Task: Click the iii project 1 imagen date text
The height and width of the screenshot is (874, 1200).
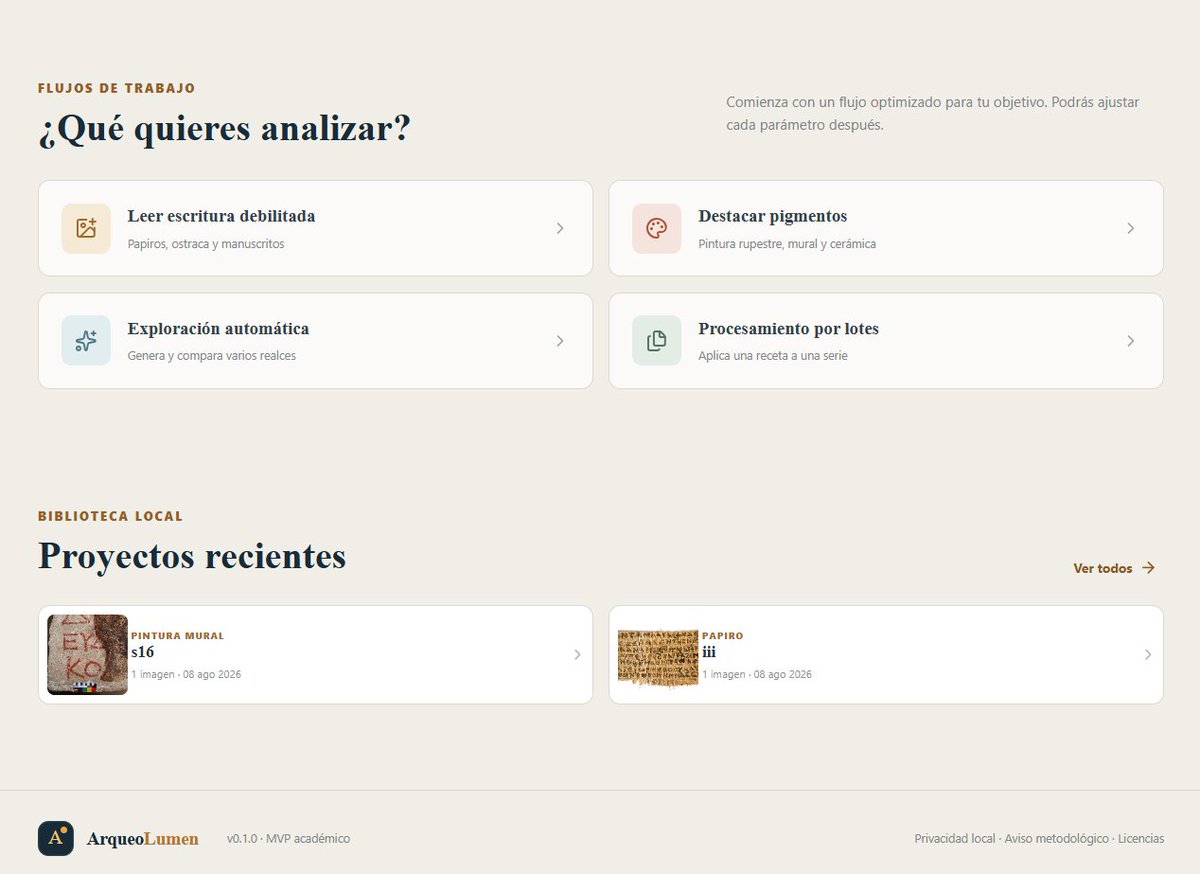Action: click(x=757, y=674)
